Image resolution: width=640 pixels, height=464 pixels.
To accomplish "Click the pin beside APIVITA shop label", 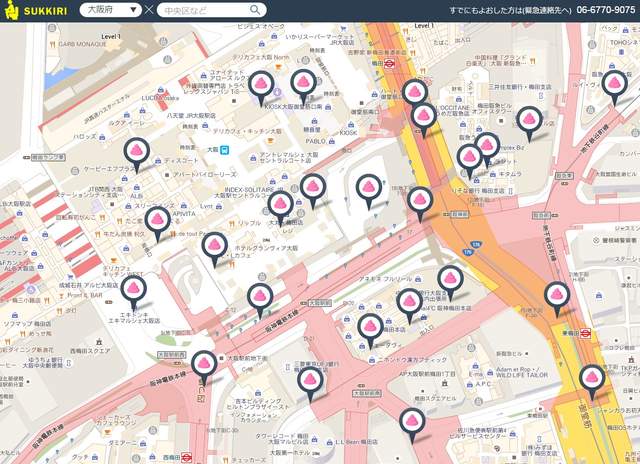I will click(x=156, y=222).
